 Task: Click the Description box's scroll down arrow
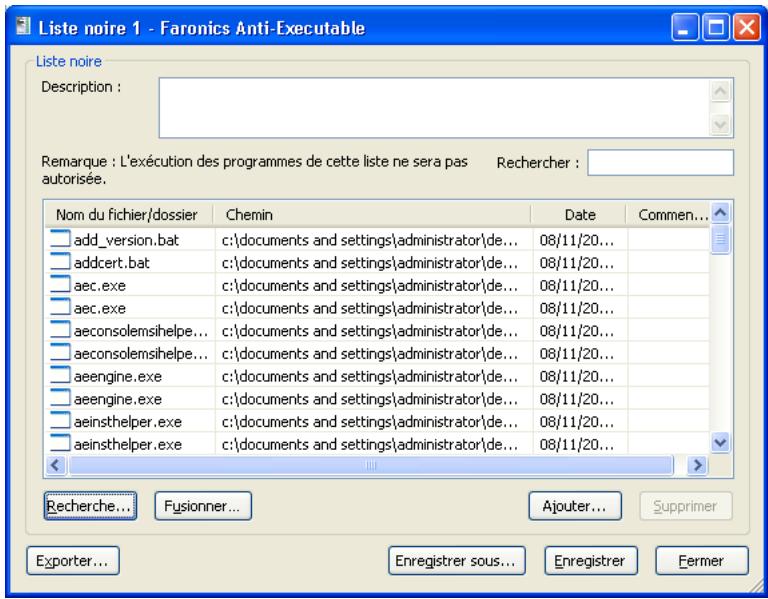(720, 124)
